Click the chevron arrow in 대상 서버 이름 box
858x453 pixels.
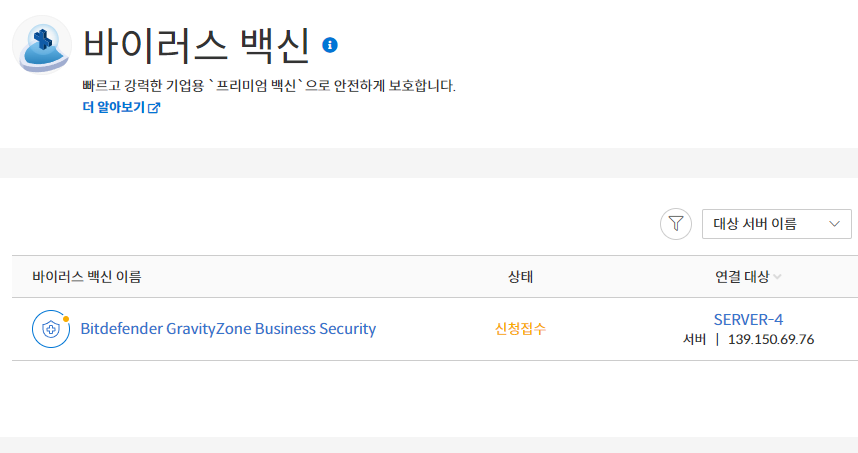click(834, 224)
